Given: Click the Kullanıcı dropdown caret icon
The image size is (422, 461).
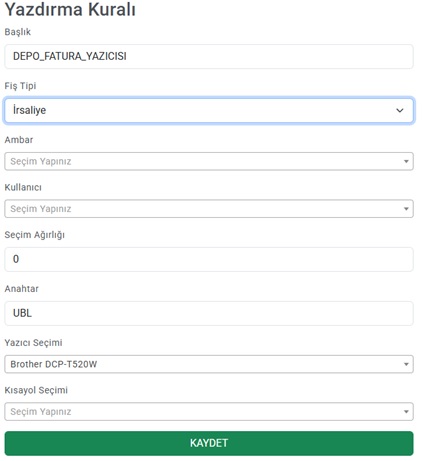Looking at the screenshot, I should coord(406,209).
